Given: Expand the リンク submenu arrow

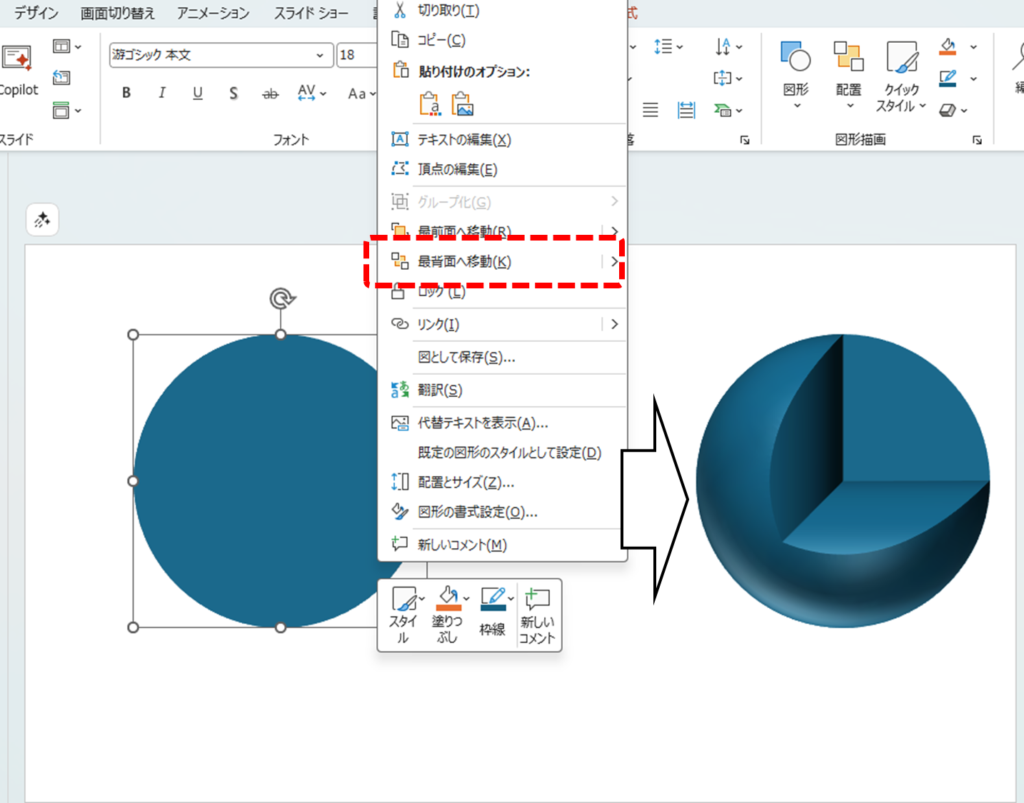Looking at the screenshot, I should (614, 324).
